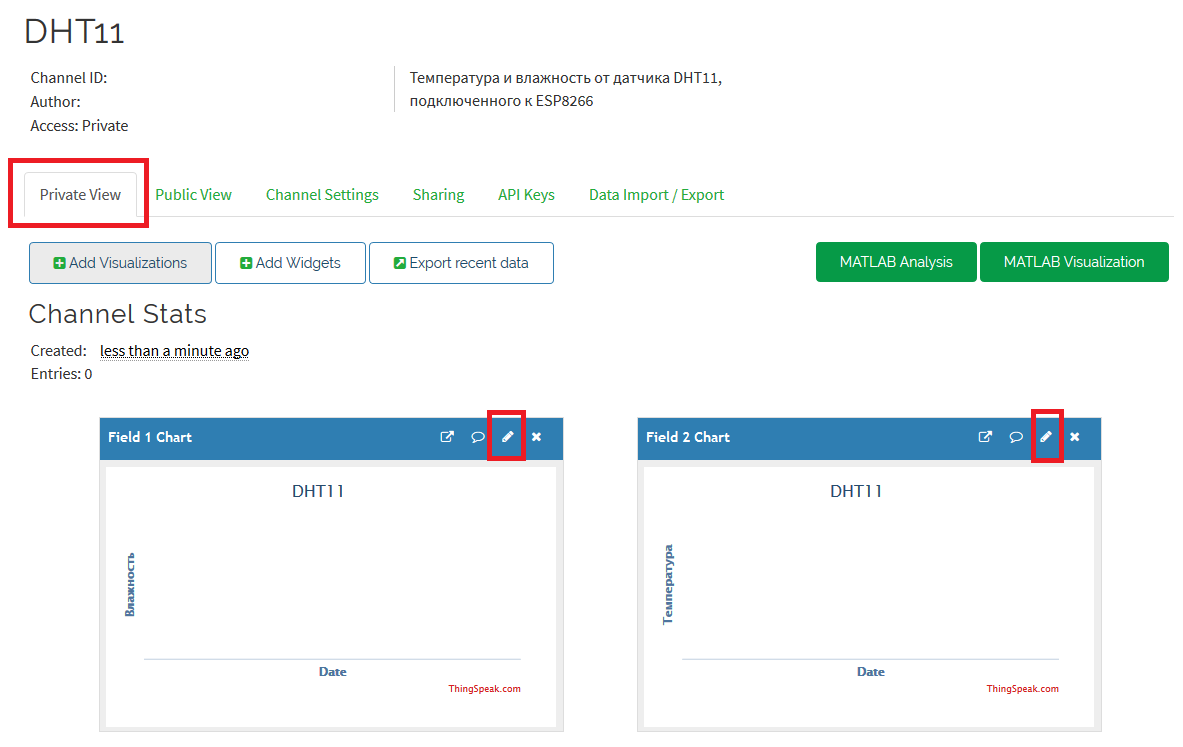
Task: Open the Sharing tab
Action: (x=438, y=195)
